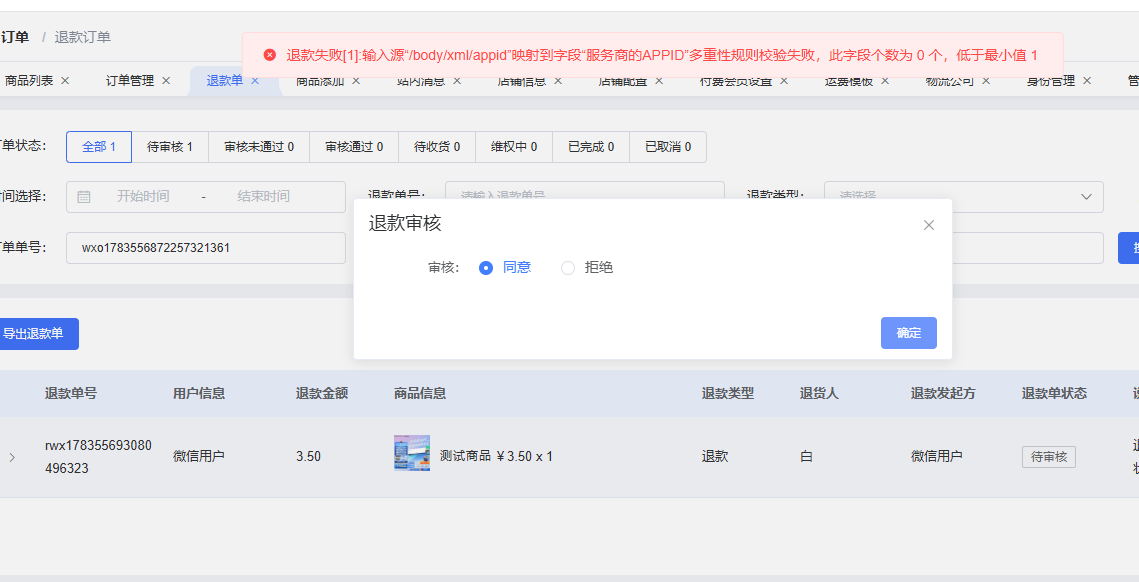Filter by 全部 1 status
The image size is (1139, 582).
pos(99,147)
